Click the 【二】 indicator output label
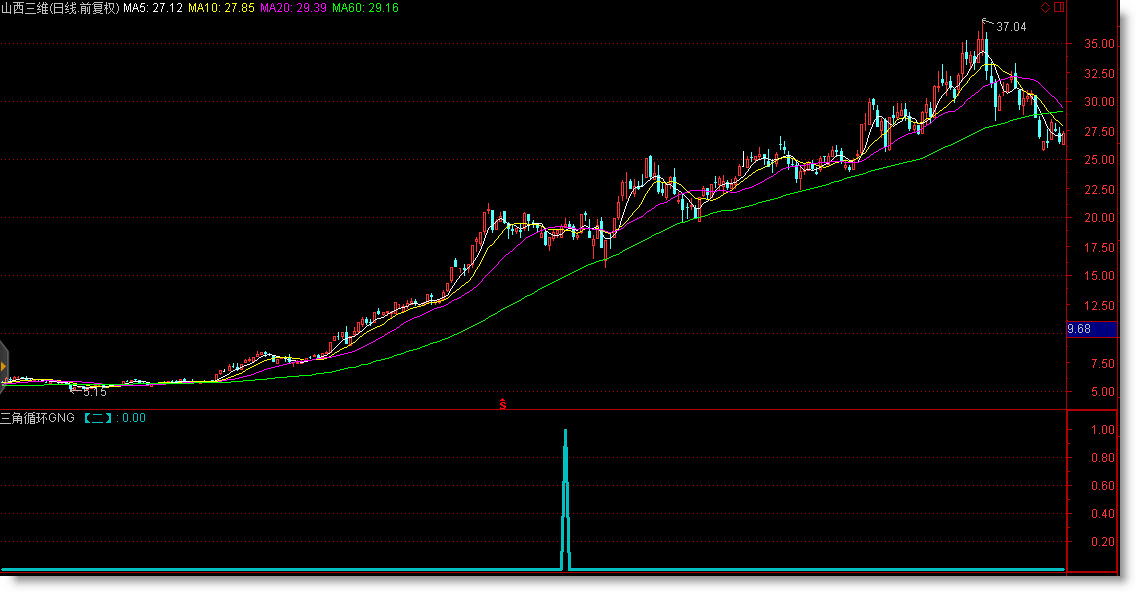The height and width of the screenshot is (592, 1136). coord(97,418)
